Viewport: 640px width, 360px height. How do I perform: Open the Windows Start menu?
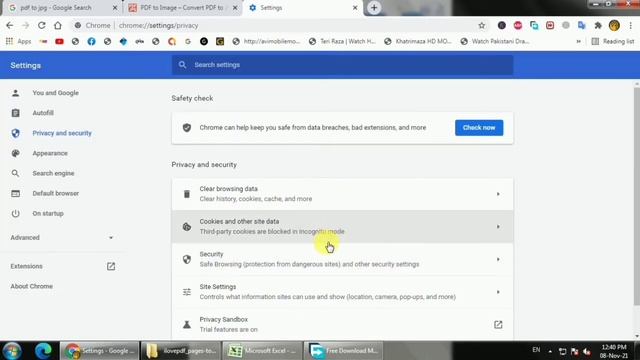coord(12,351)
